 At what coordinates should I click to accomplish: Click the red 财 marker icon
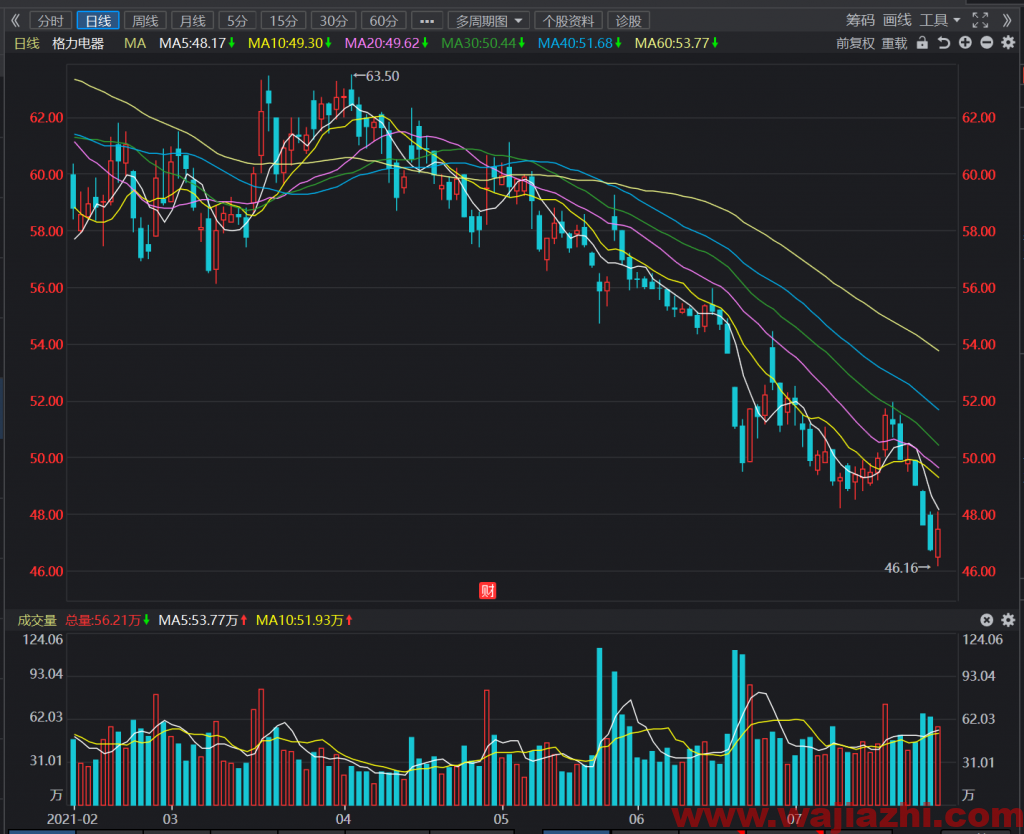tap(488, 590)
